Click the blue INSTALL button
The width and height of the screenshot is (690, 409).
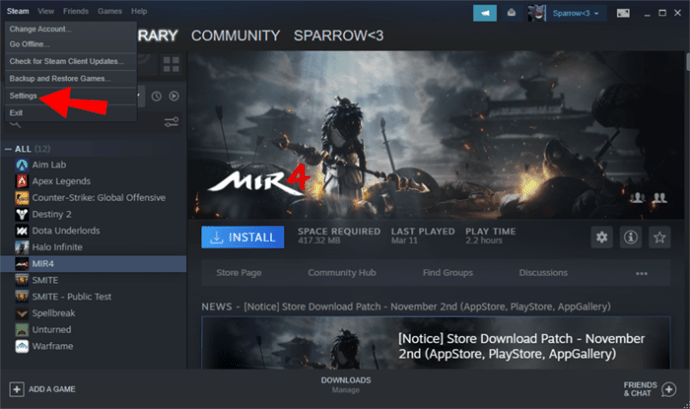point(242,237)
